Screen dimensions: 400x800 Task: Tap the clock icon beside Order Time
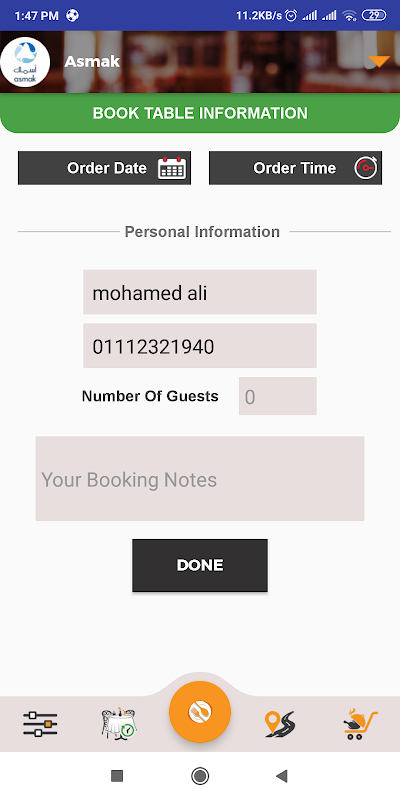click(366, 168)
